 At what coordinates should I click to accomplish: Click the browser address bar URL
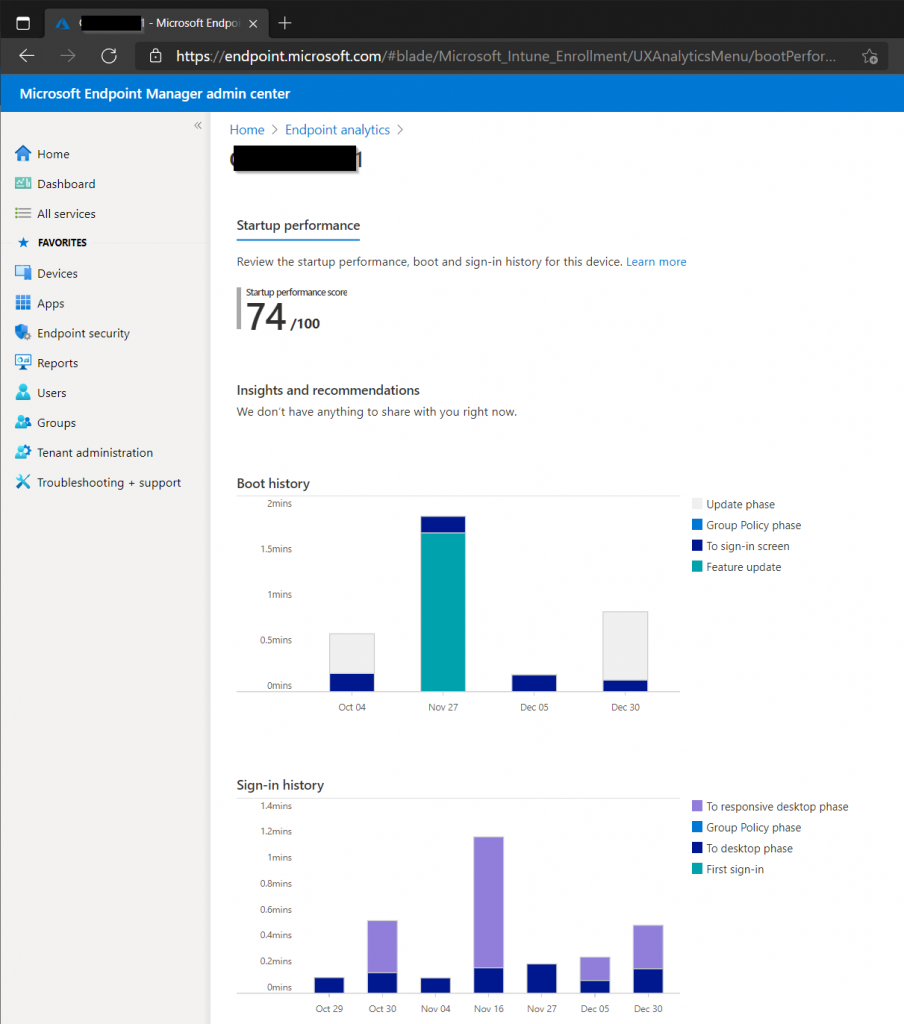pos(506,56)
